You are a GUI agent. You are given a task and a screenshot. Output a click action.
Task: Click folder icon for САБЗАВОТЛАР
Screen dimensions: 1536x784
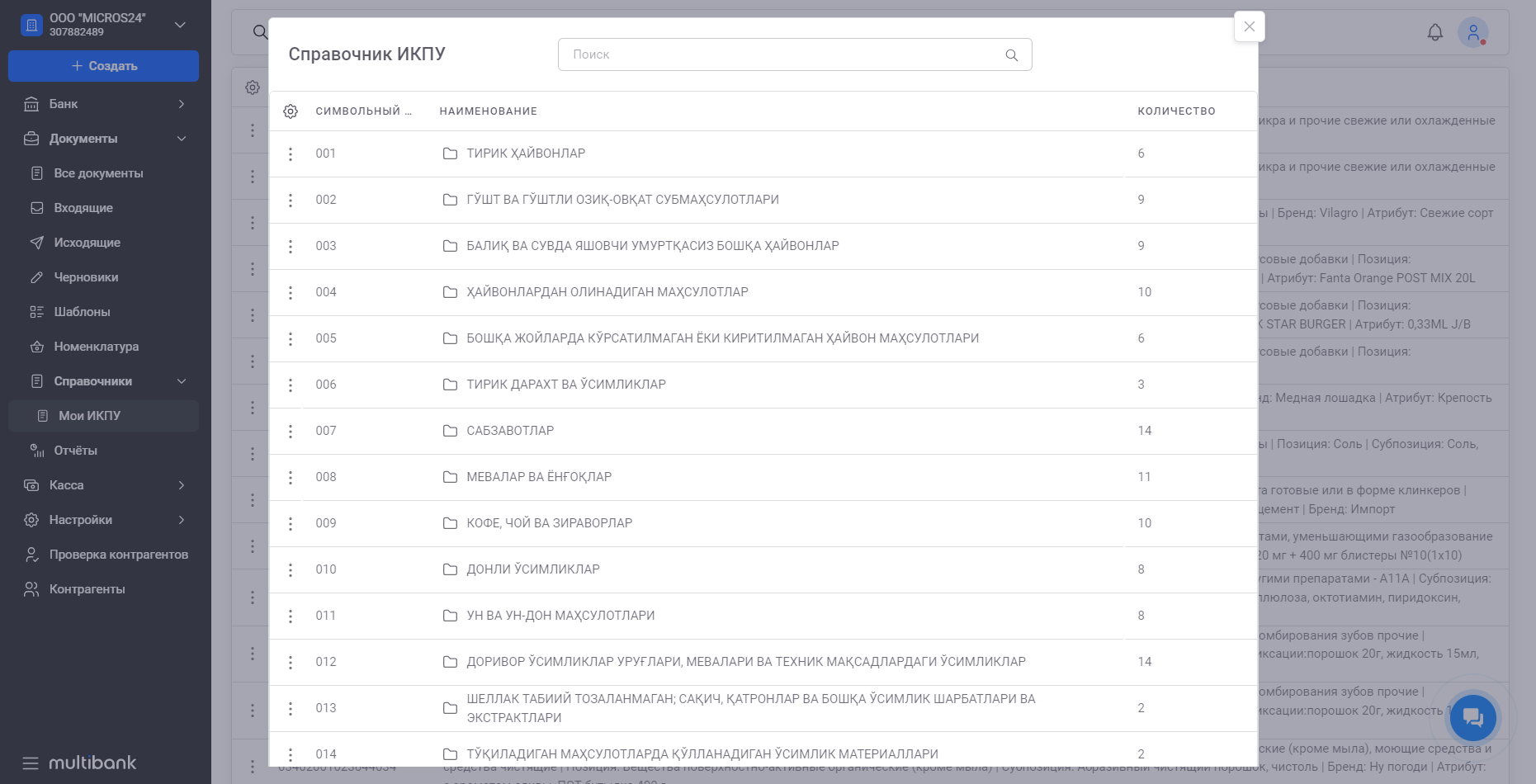click(450, 431)
